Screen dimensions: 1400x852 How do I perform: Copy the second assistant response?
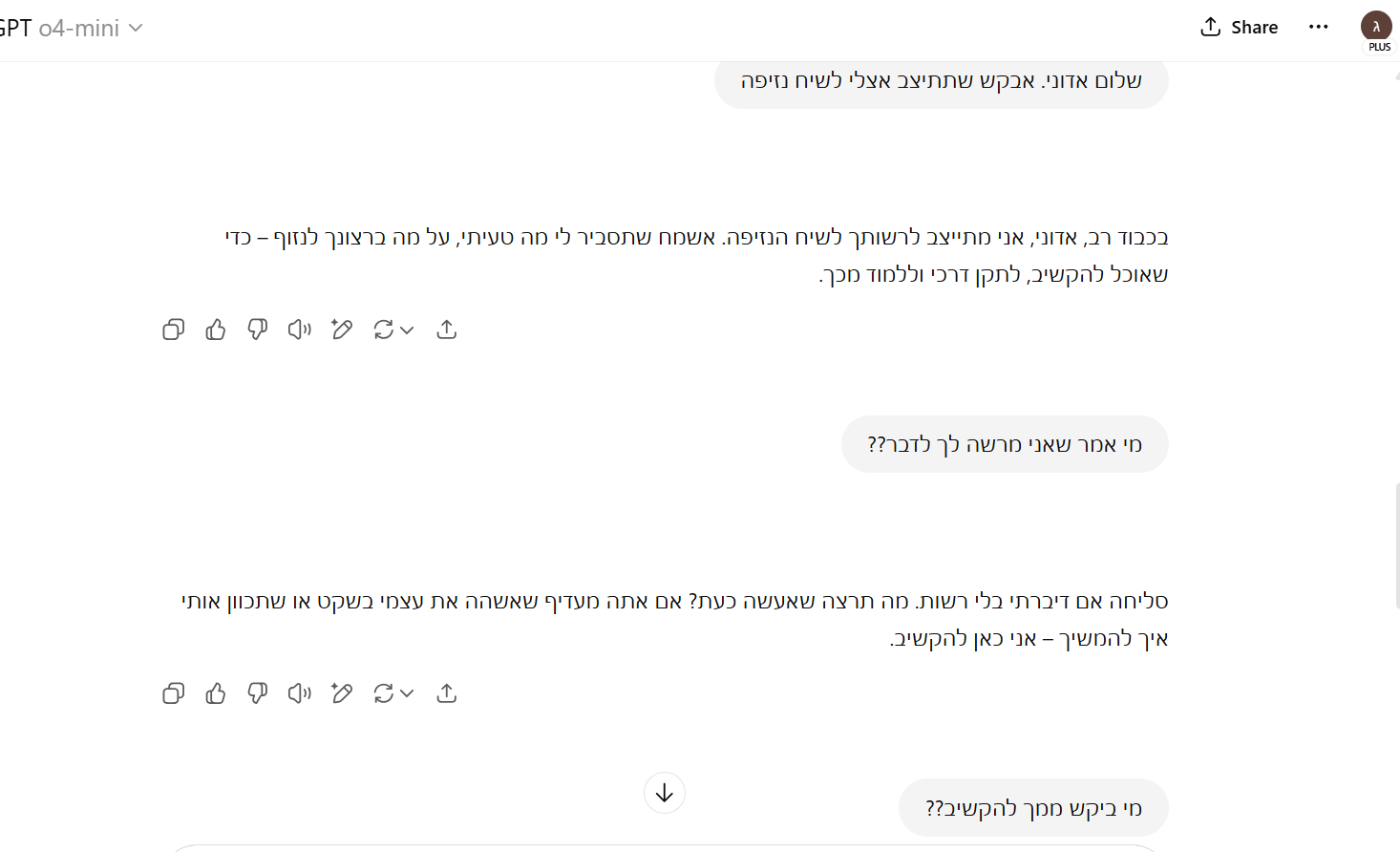(x=173, y=693)
